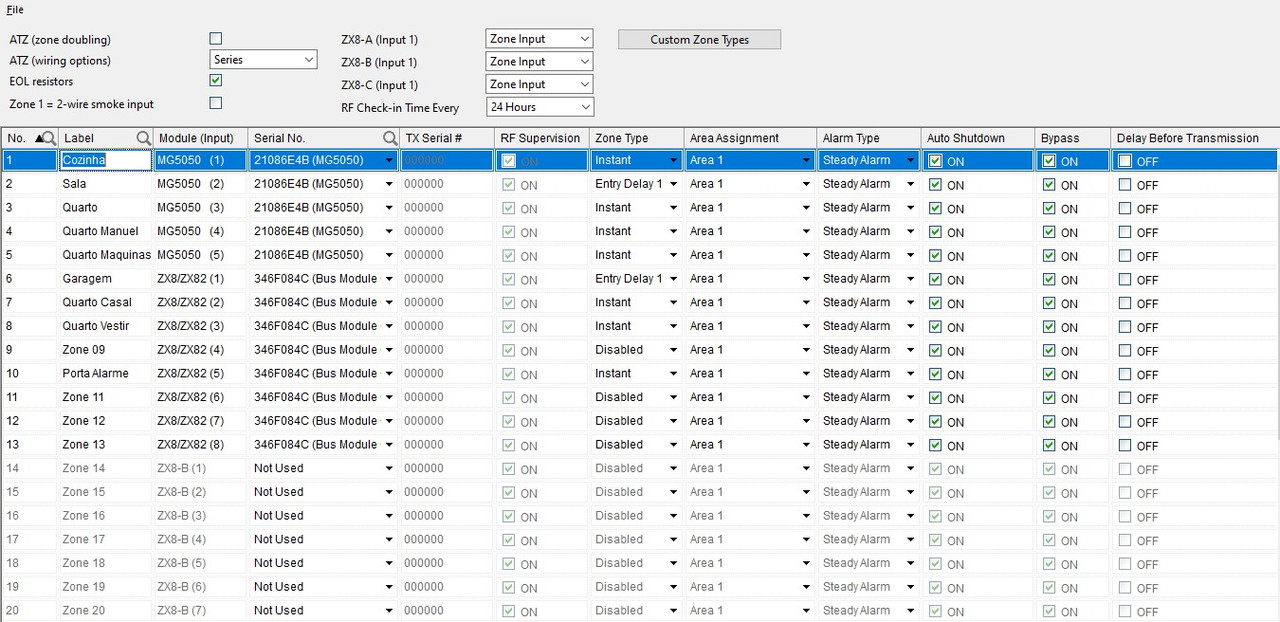
Task: Click the search icon in the Serial No. header
Action: tap(390, 138)
